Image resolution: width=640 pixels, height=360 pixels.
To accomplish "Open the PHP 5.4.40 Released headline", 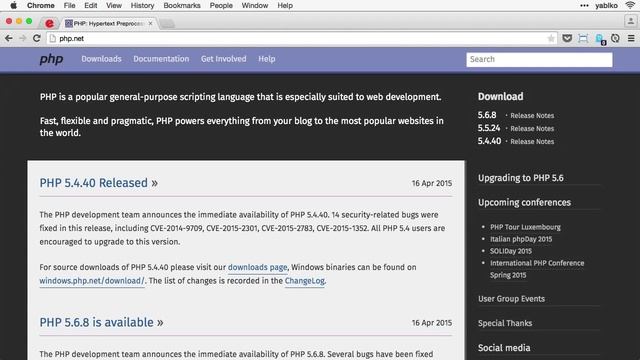I will [x=98, y=183].
